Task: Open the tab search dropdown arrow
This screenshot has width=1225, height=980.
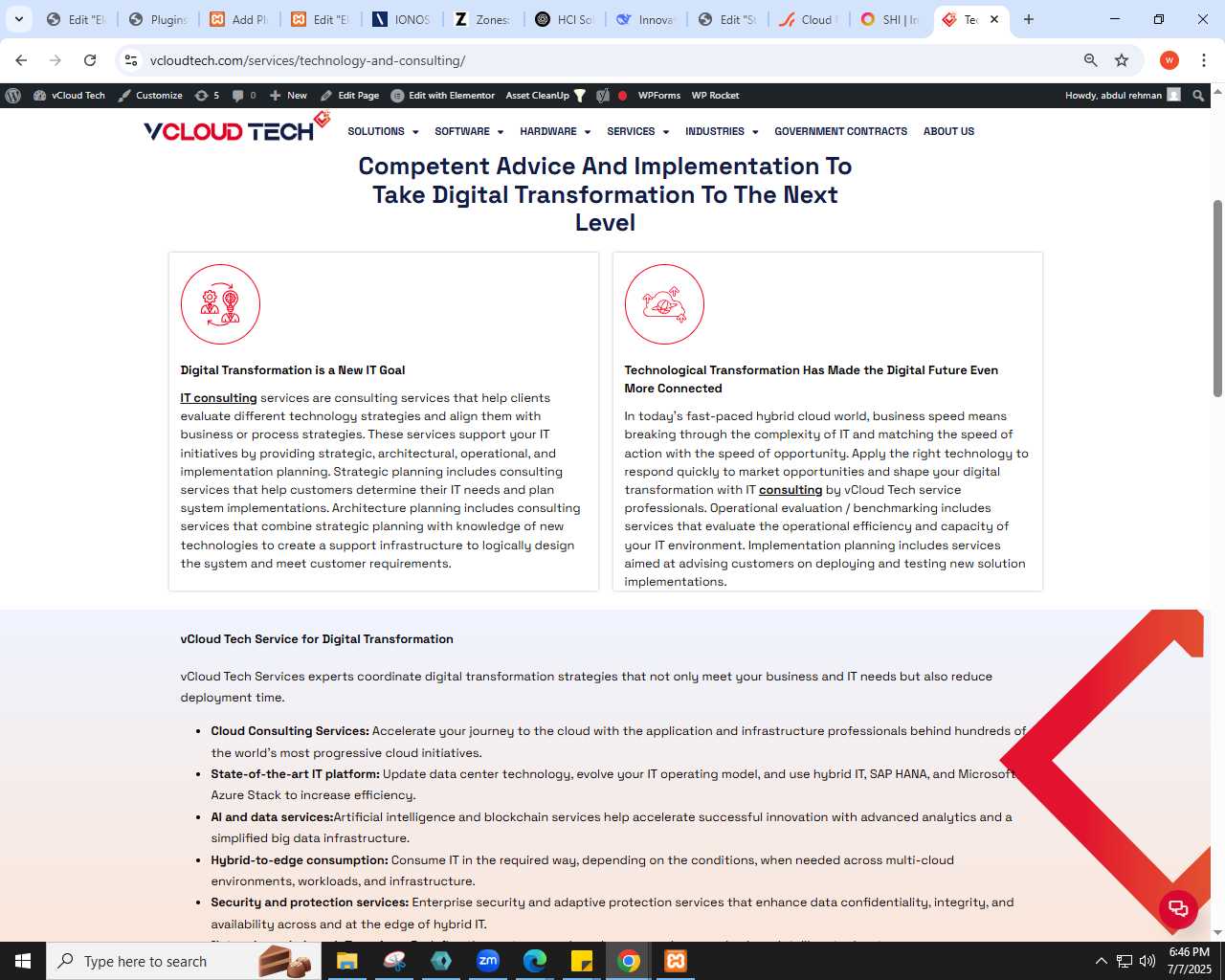Action: pos(18,19)
